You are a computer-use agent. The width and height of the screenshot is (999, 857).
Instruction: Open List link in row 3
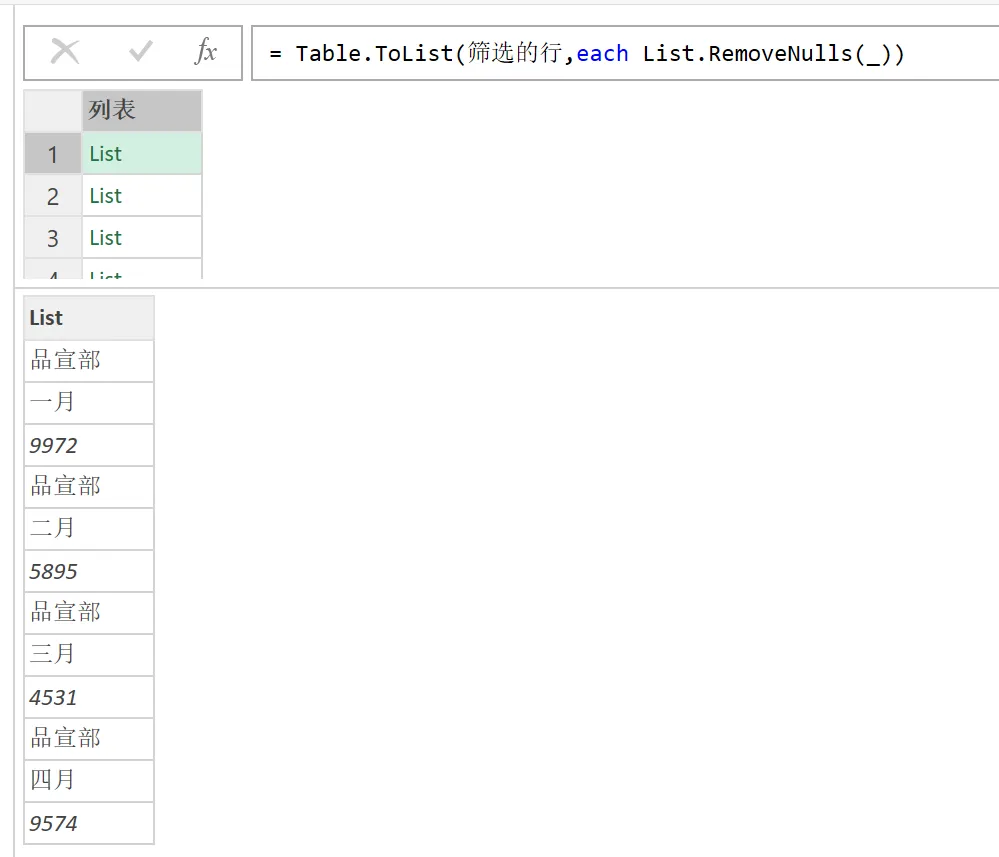coord(105,238)
